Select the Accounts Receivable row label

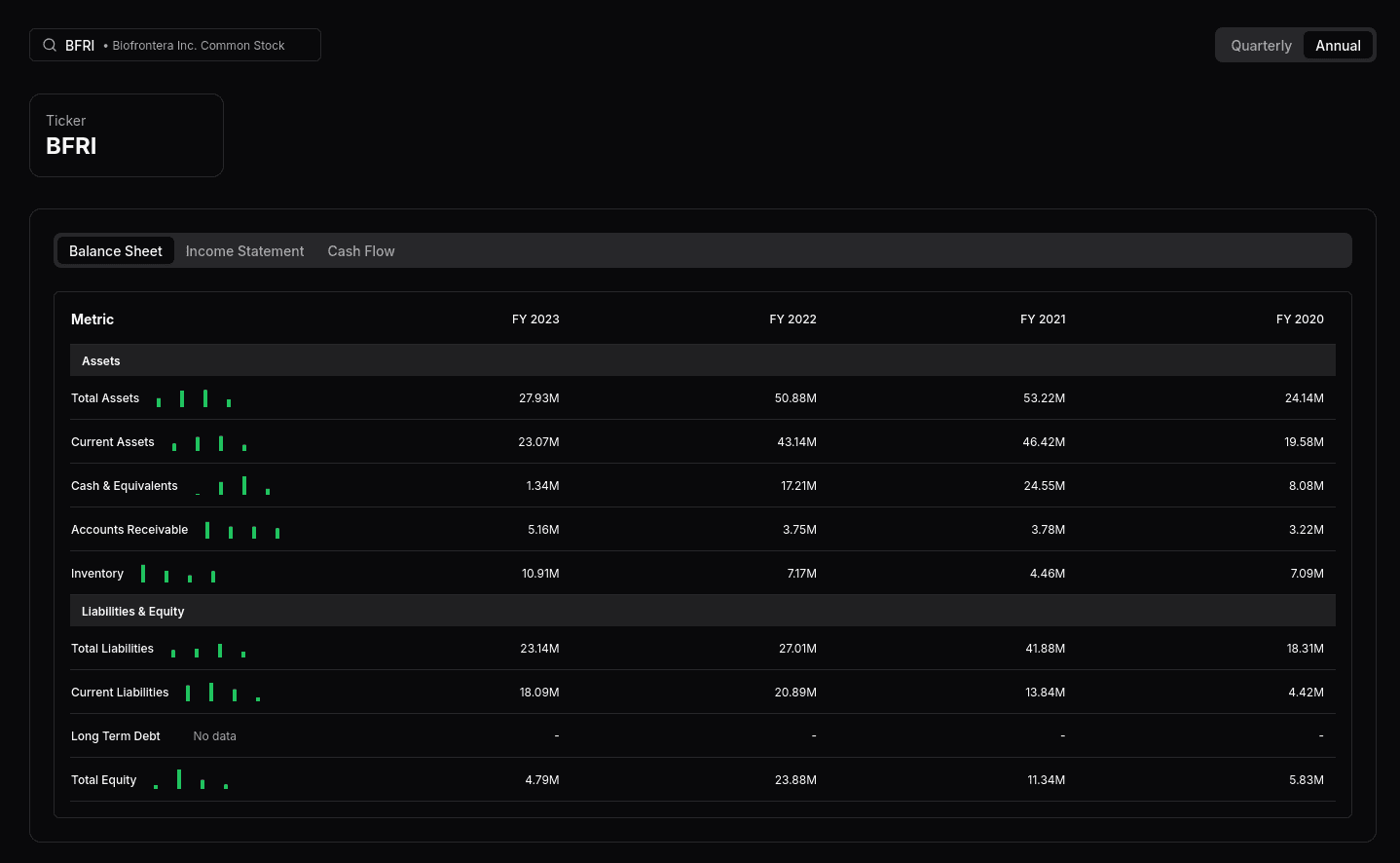129,530
